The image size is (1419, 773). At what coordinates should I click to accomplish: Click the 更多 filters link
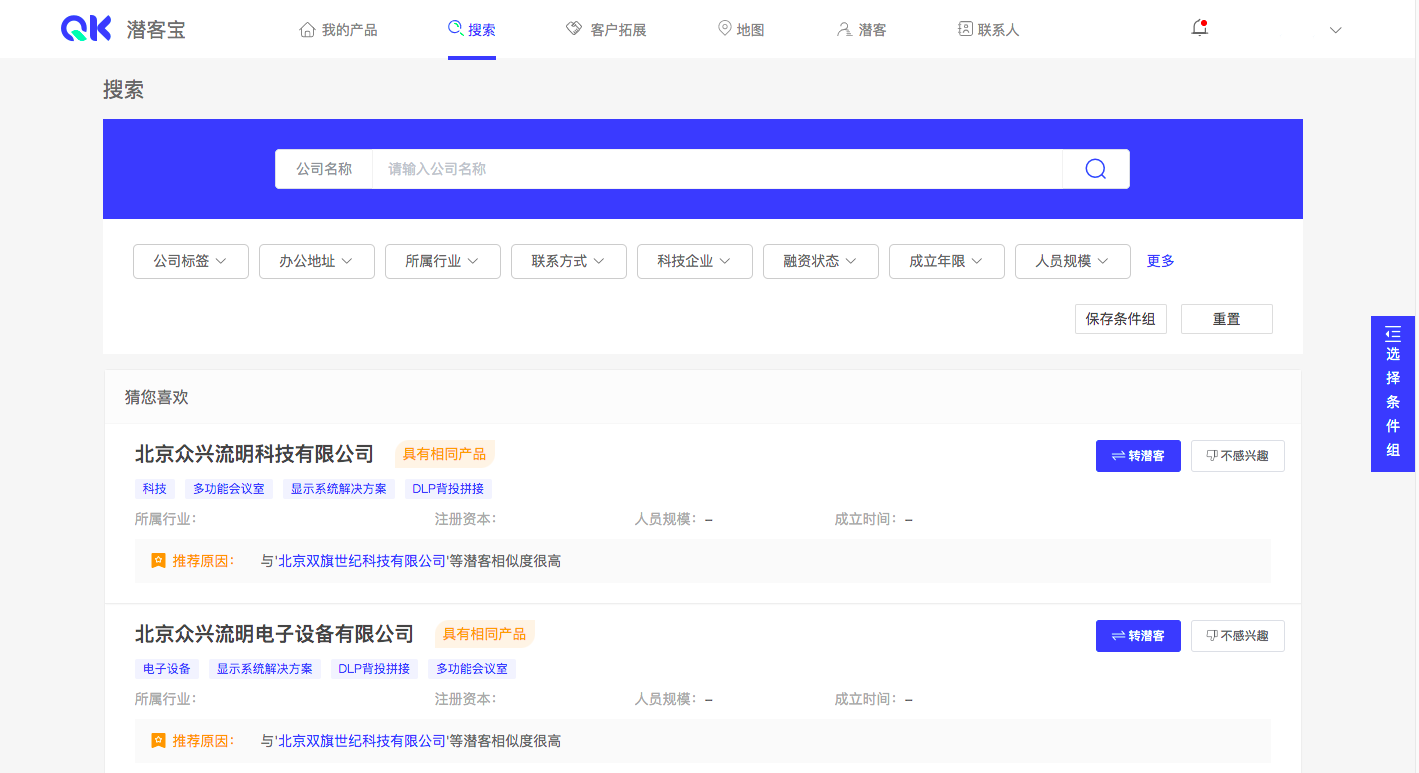tap(1160, 261)
